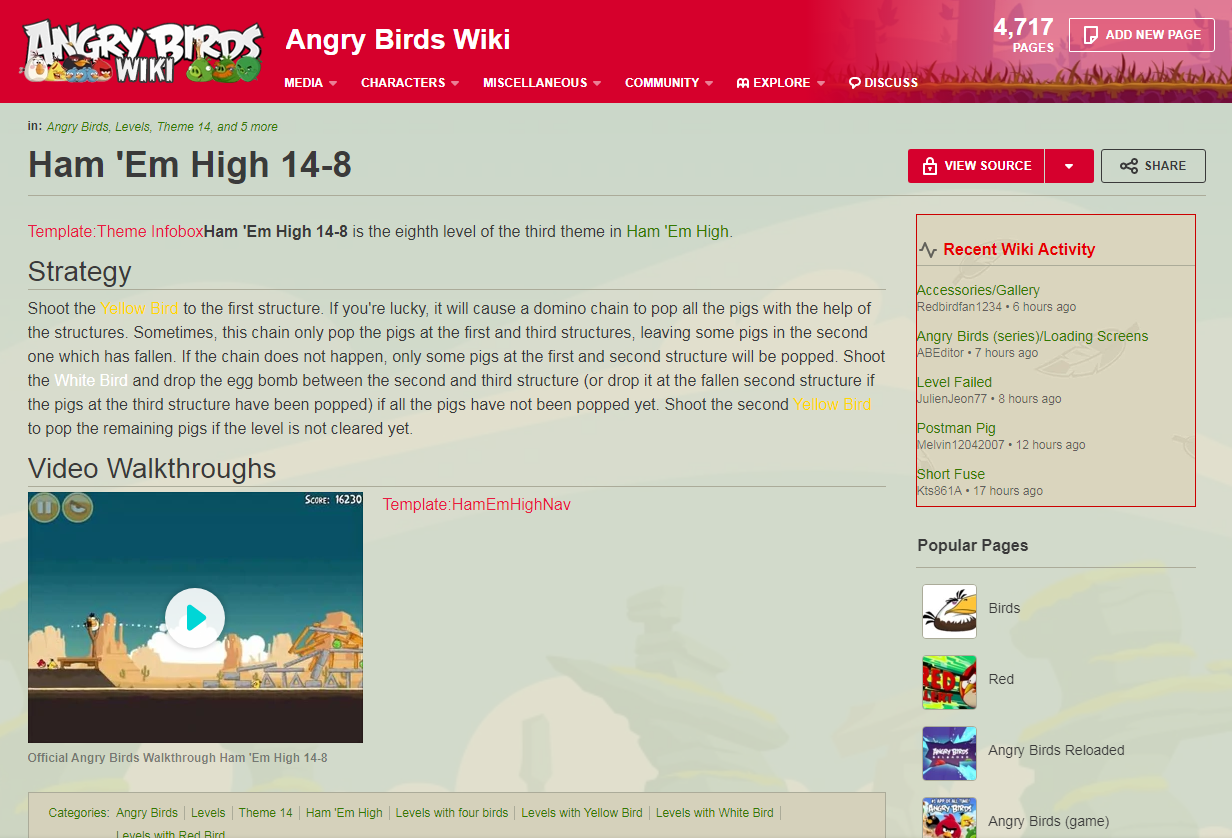Click the Share button
Image resolution: width=1232 pixels, height=838 pixels.
[x=1153, y=166]
